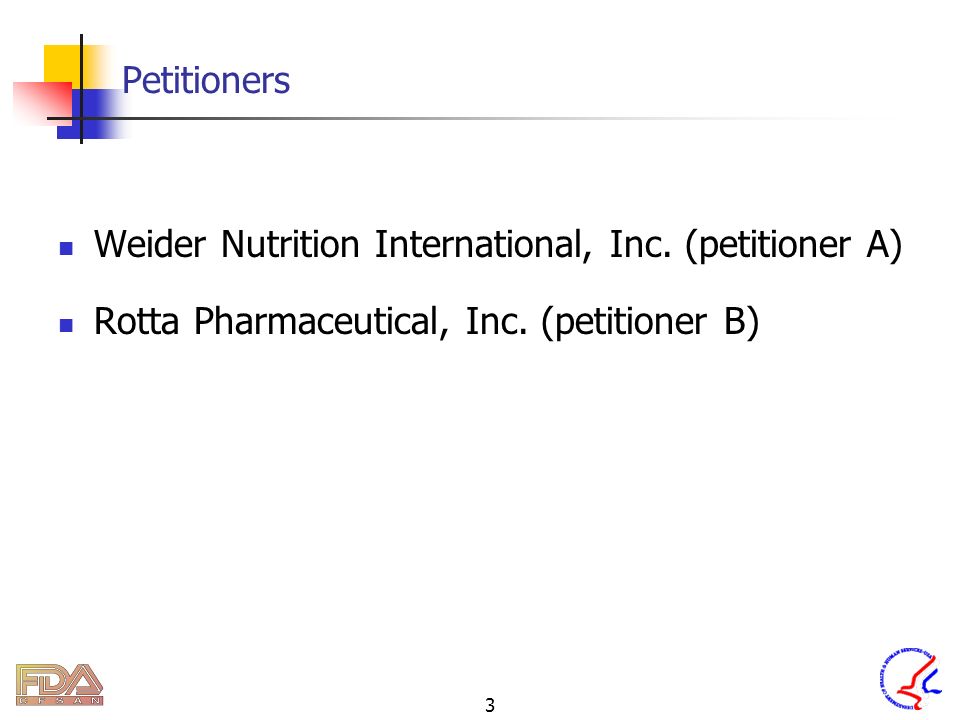The height and width of the screenshot is (720, 960).
Task: Click the word Rotta in second bullet
Action: [137, 321]
